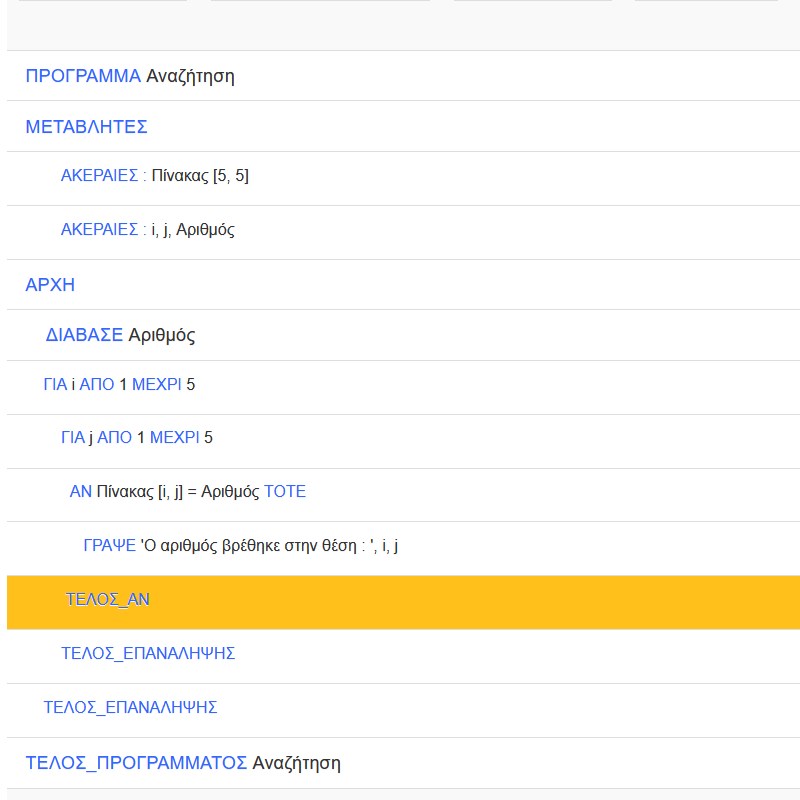The height and width of the screenshot is (800, 800).
Task: Click the 'ΑΡΧΗ' line
Action: [403, 285]
